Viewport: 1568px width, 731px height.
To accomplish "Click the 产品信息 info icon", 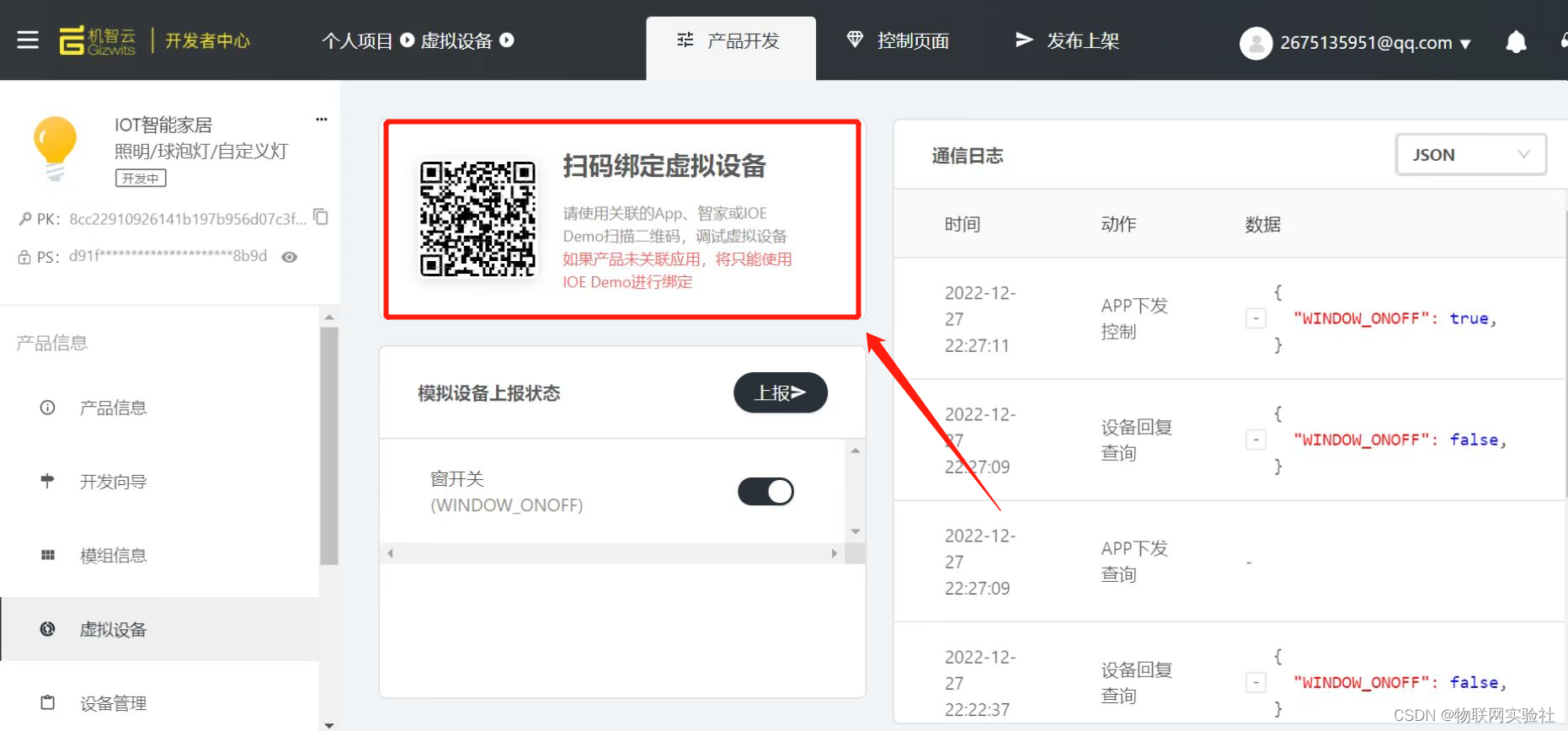I will (47, 408).
